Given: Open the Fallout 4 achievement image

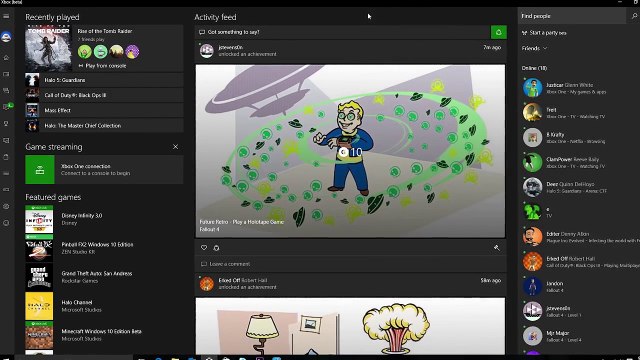Looking at the screenshot, I should [350, 151].
